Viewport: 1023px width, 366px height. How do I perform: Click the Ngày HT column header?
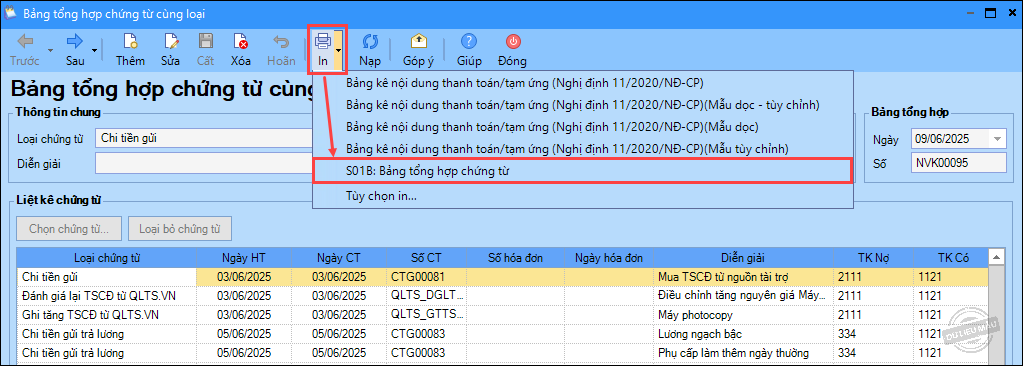243,258
